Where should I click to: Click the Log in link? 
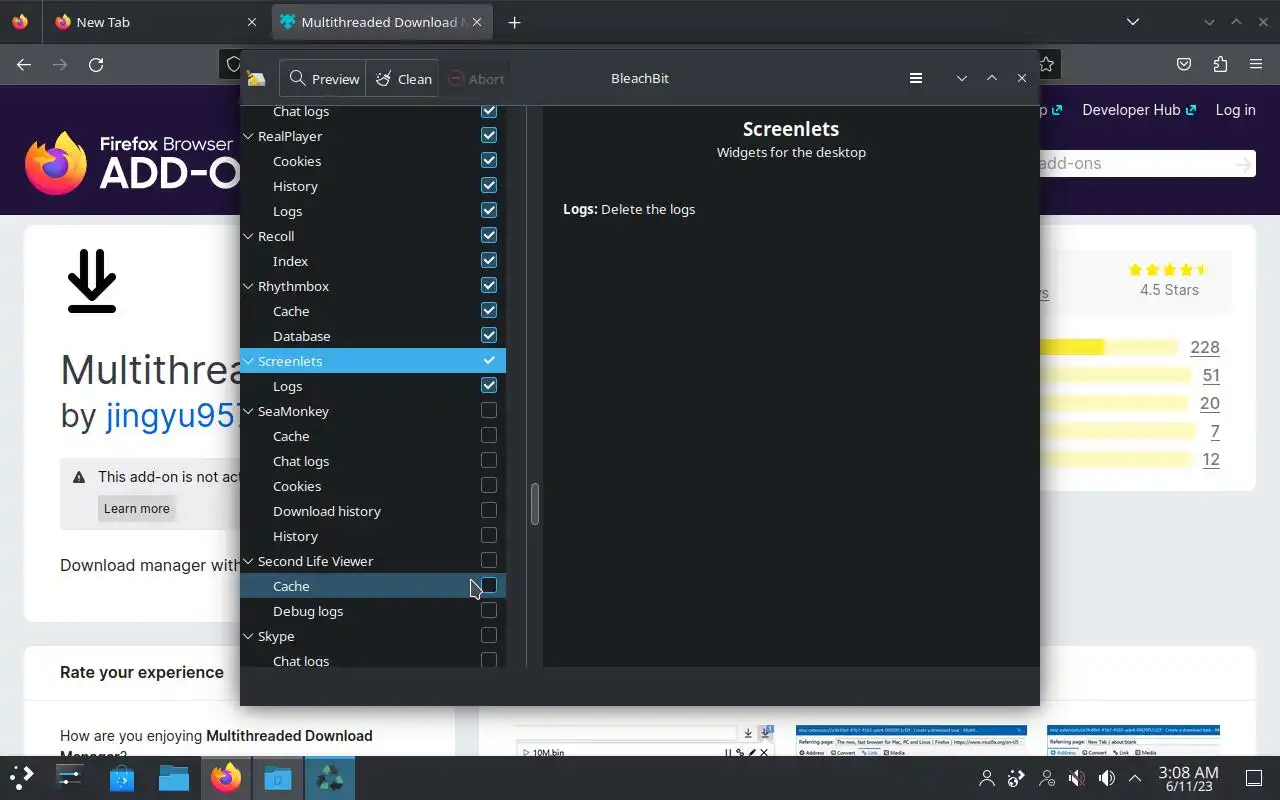(x=1235, y=110)
